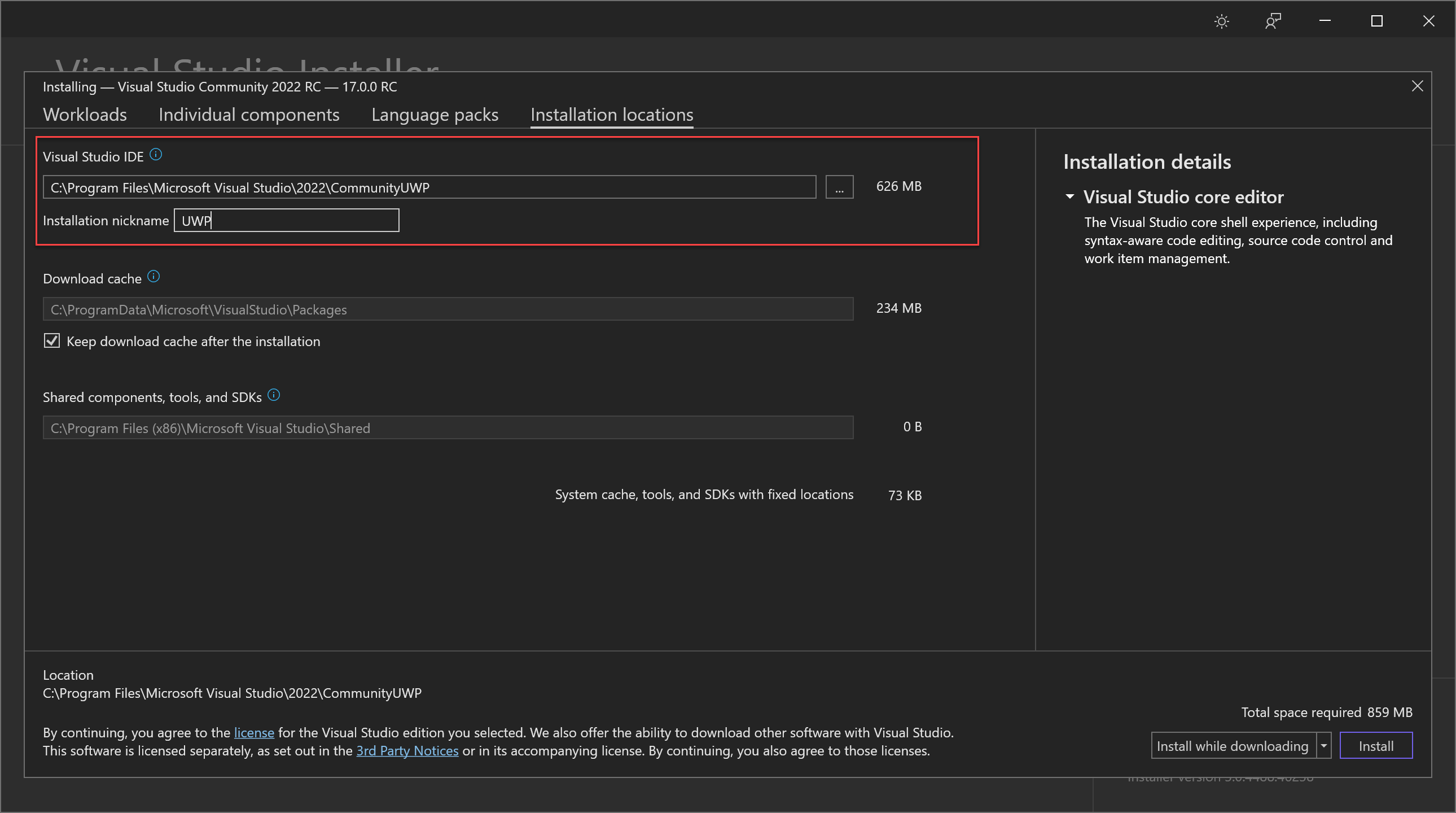
Task: Click the Installation details heading
Action: tap(1147, 162)
